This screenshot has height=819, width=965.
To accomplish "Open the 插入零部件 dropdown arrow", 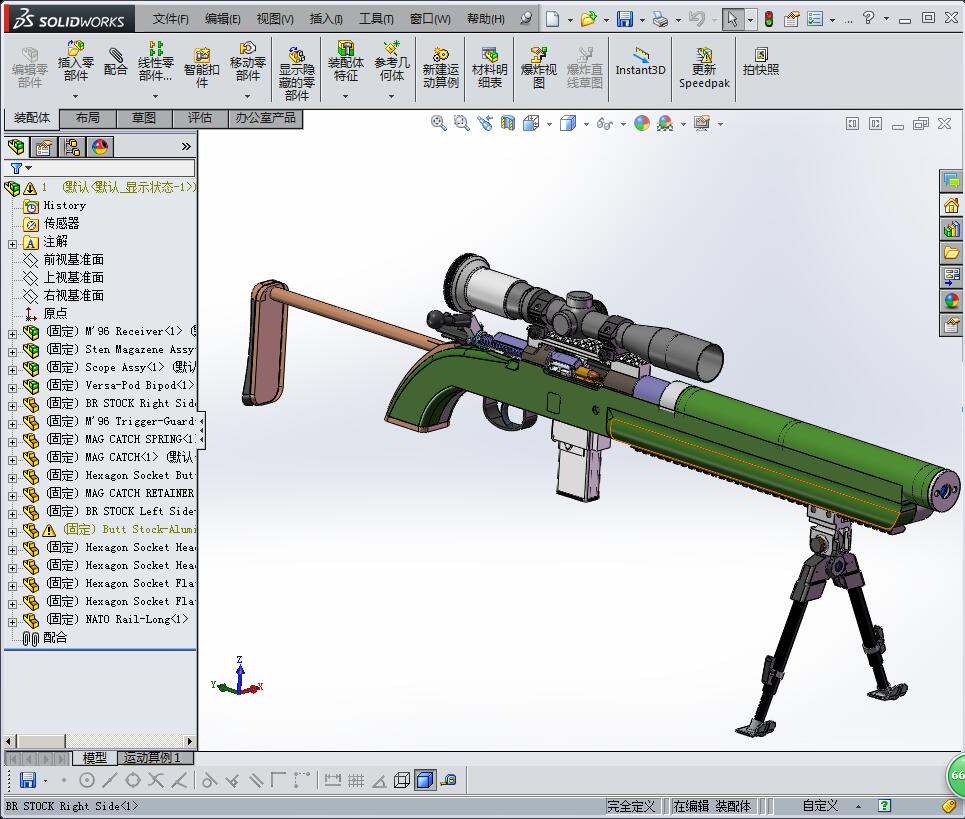I will [x=75, y=97].
